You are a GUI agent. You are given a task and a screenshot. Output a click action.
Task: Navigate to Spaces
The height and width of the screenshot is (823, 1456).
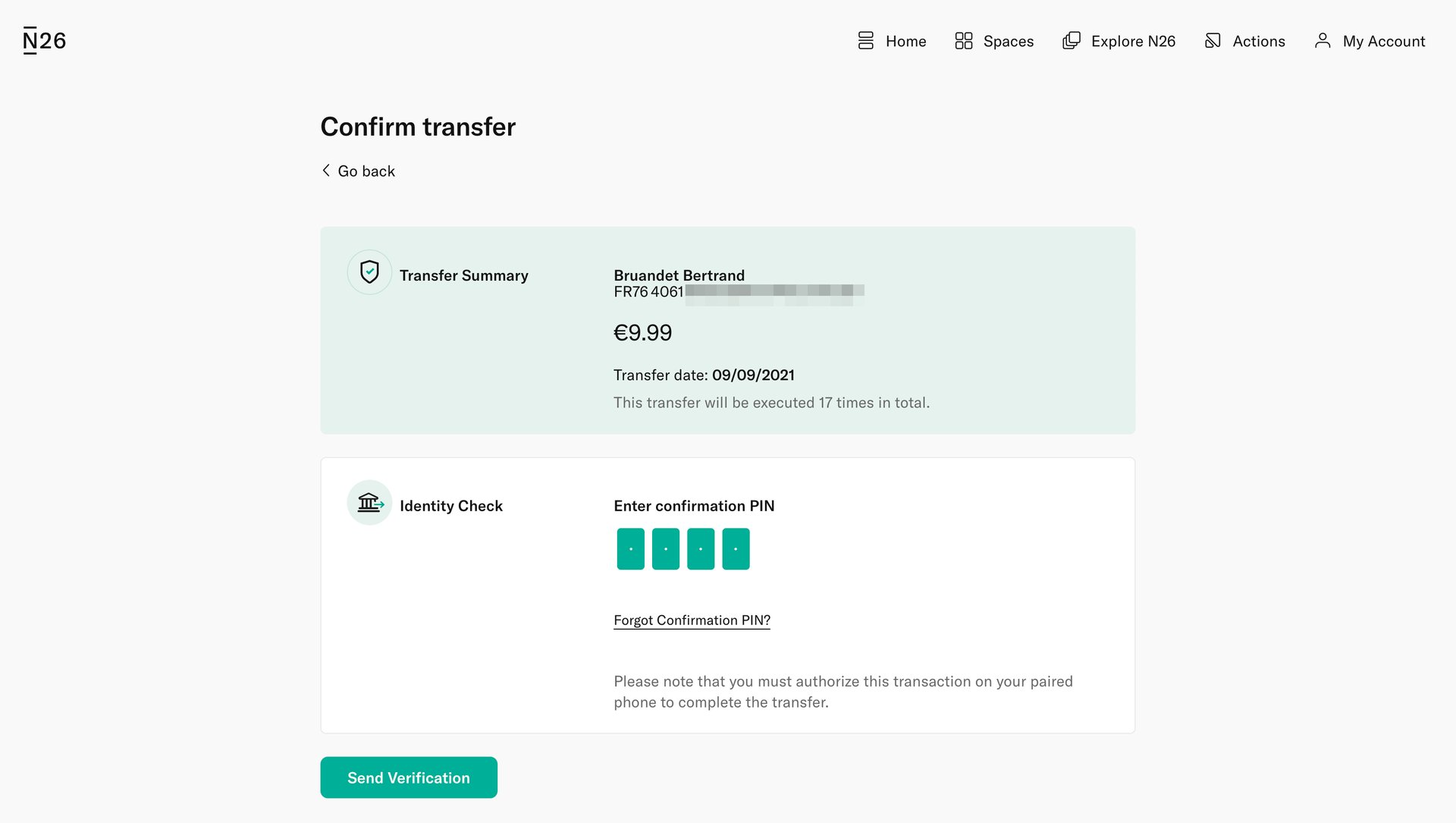click(x=1008, y=41)
